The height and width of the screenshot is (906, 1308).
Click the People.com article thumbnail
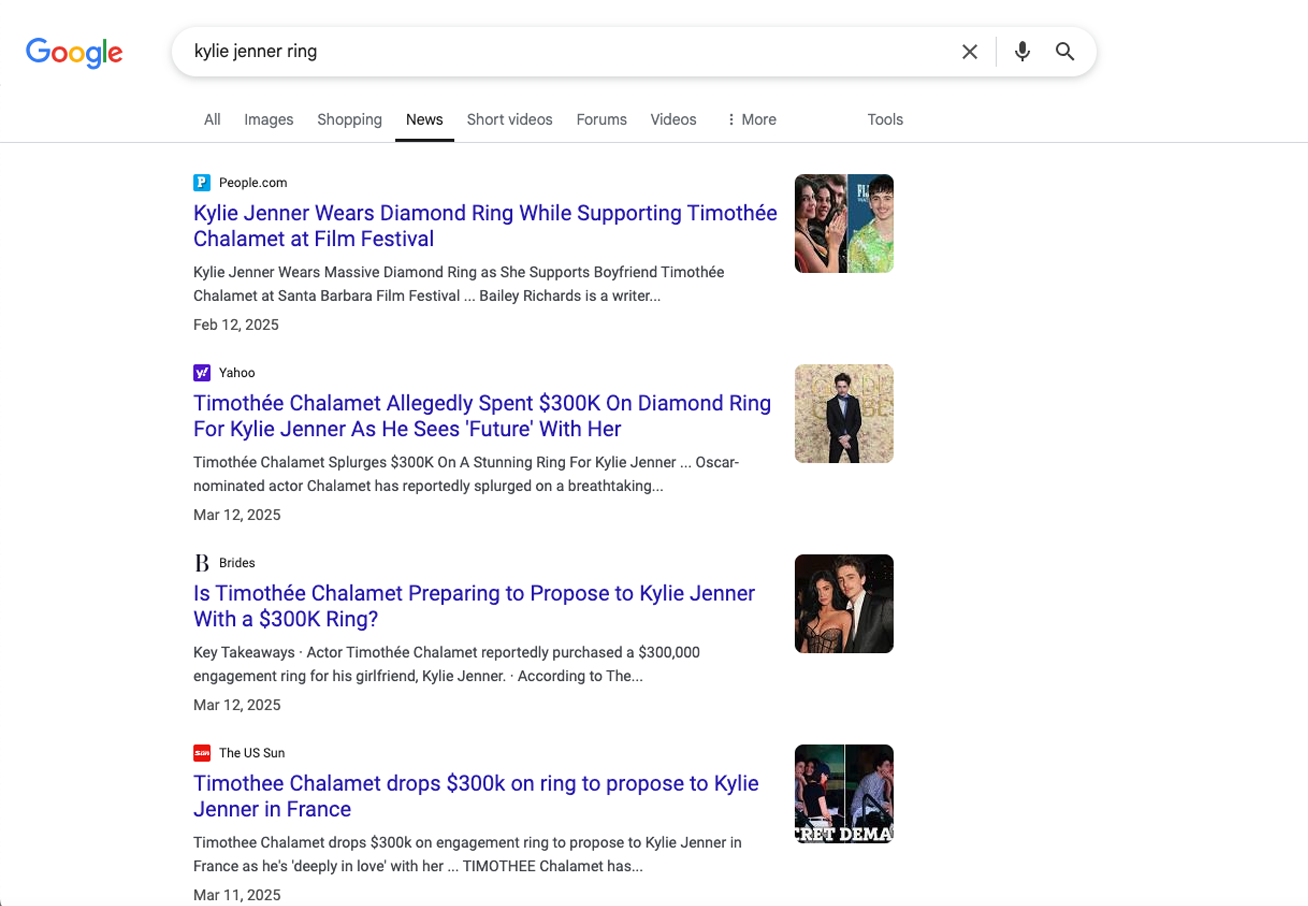[844, 223]
